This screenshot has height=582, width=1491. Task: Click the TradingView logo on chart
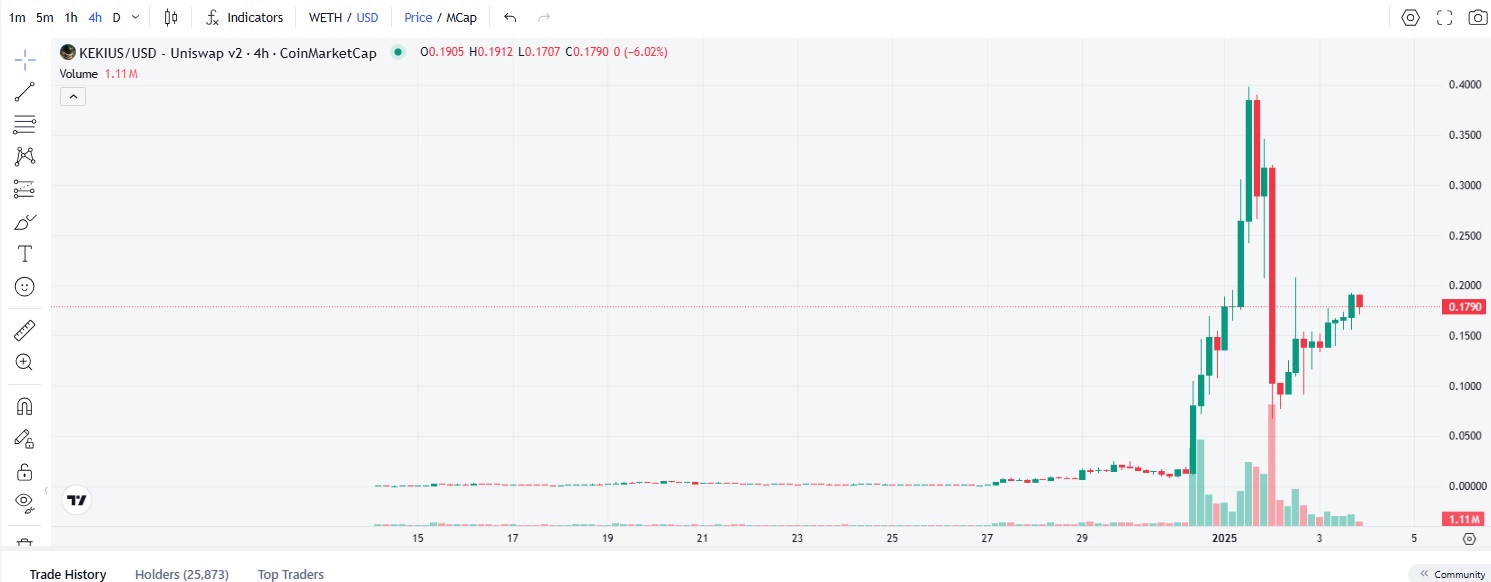point(76,500)
